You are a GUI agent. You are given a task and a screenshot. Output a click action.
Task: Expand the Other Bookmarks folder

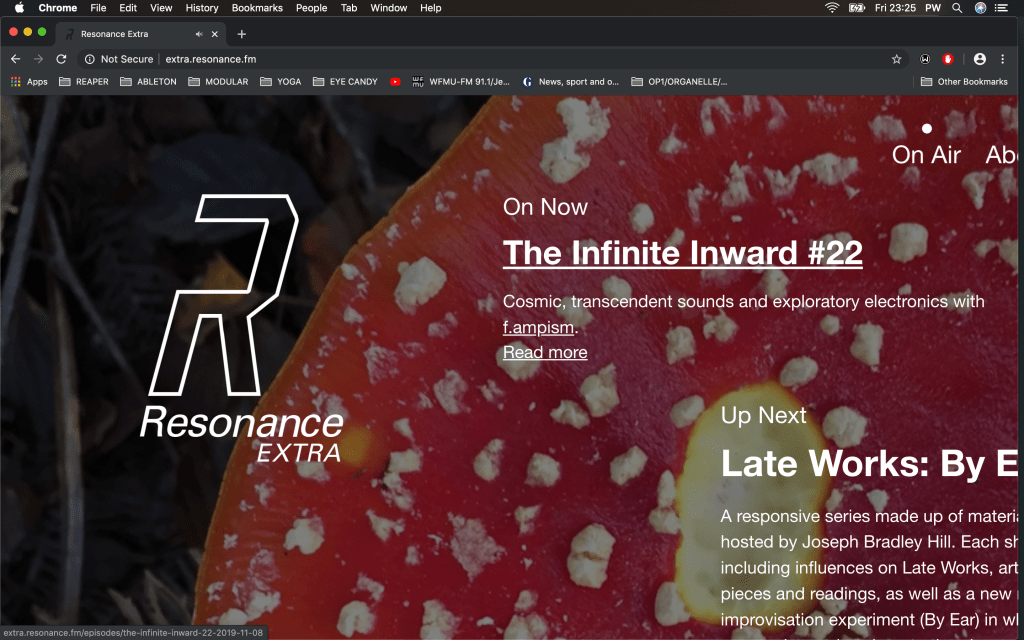pos(964,82)
